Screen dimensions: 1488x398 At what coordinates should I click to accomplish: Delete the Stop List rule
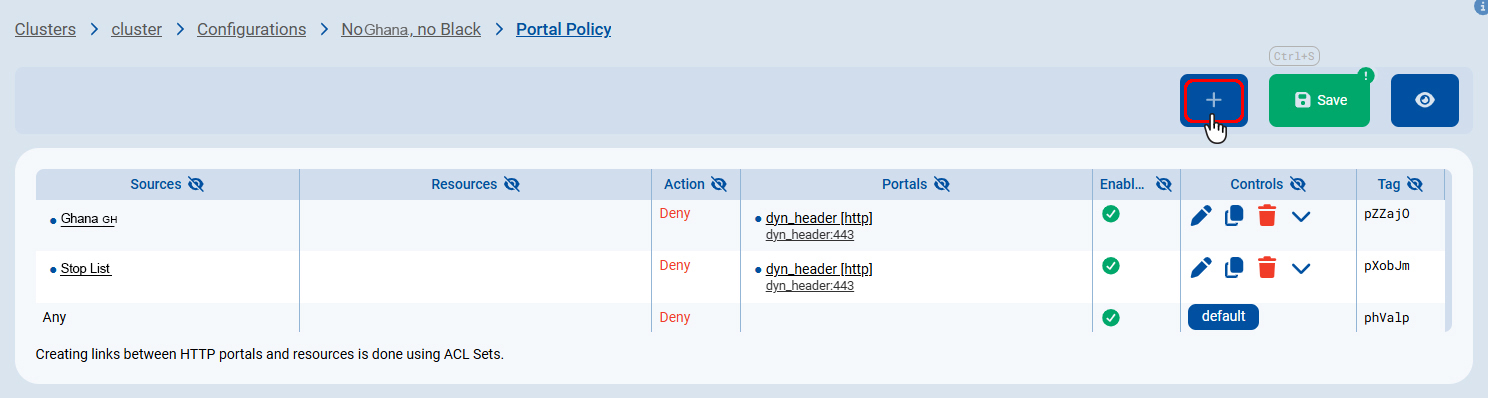(1267, 267)
